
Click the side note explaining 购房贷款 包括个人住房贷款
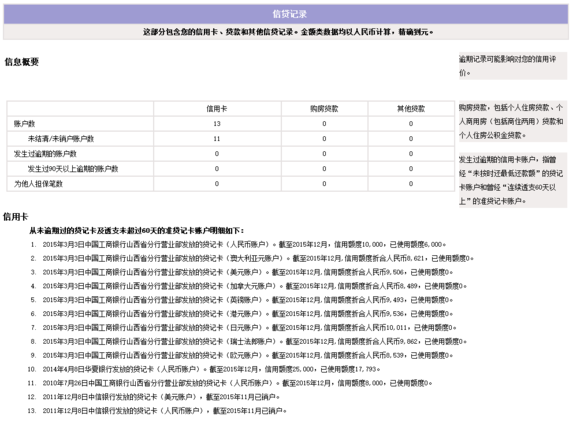coord(512,121)
